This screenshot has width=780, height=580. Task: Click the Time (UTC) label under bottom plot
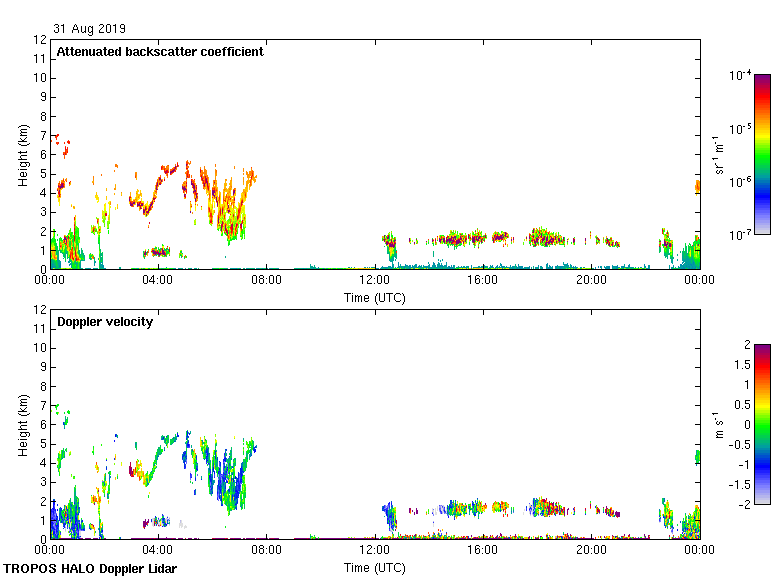coord(374,567)
